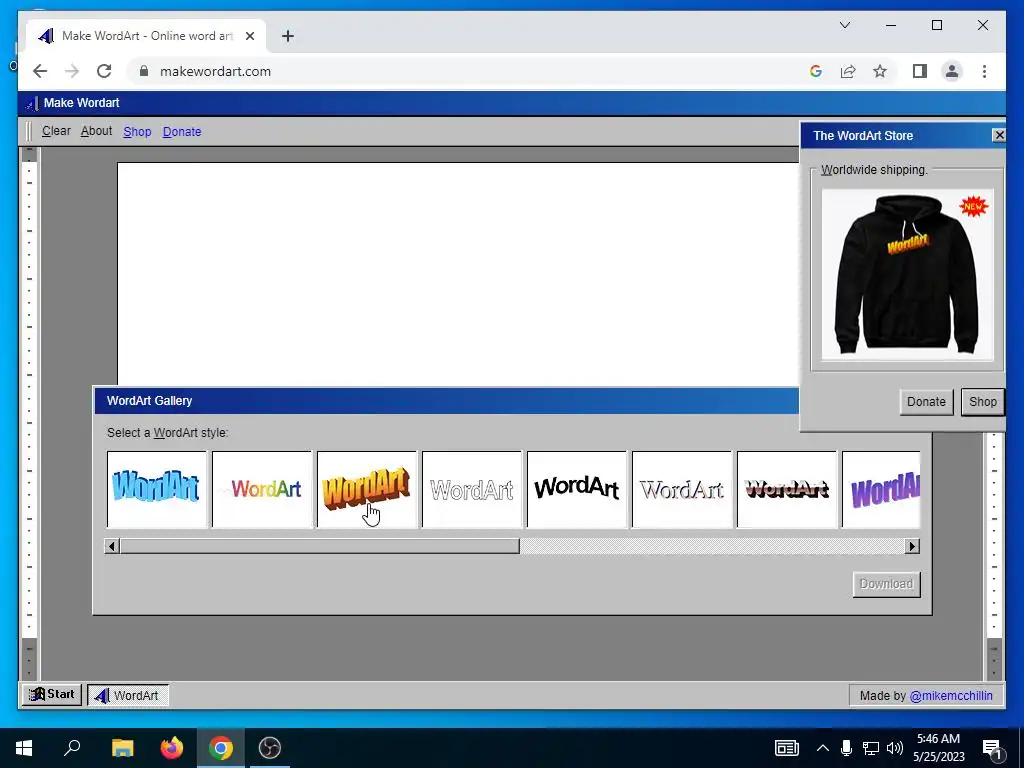The width and height of the screenshot is (1024, 768).
Task: Click the gallery scrollbar left arrow
Action: [x=112, y=546]
